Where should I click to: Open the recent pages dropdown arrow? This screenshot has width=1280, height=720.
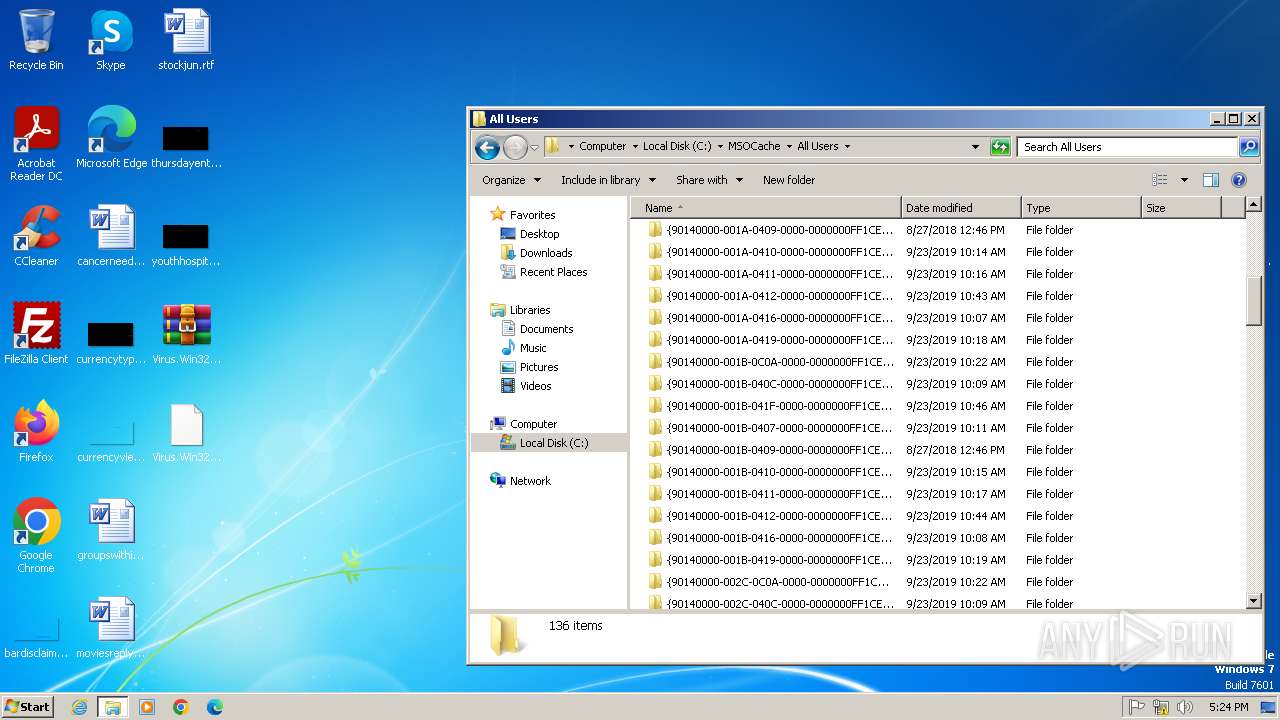(534, 147)
